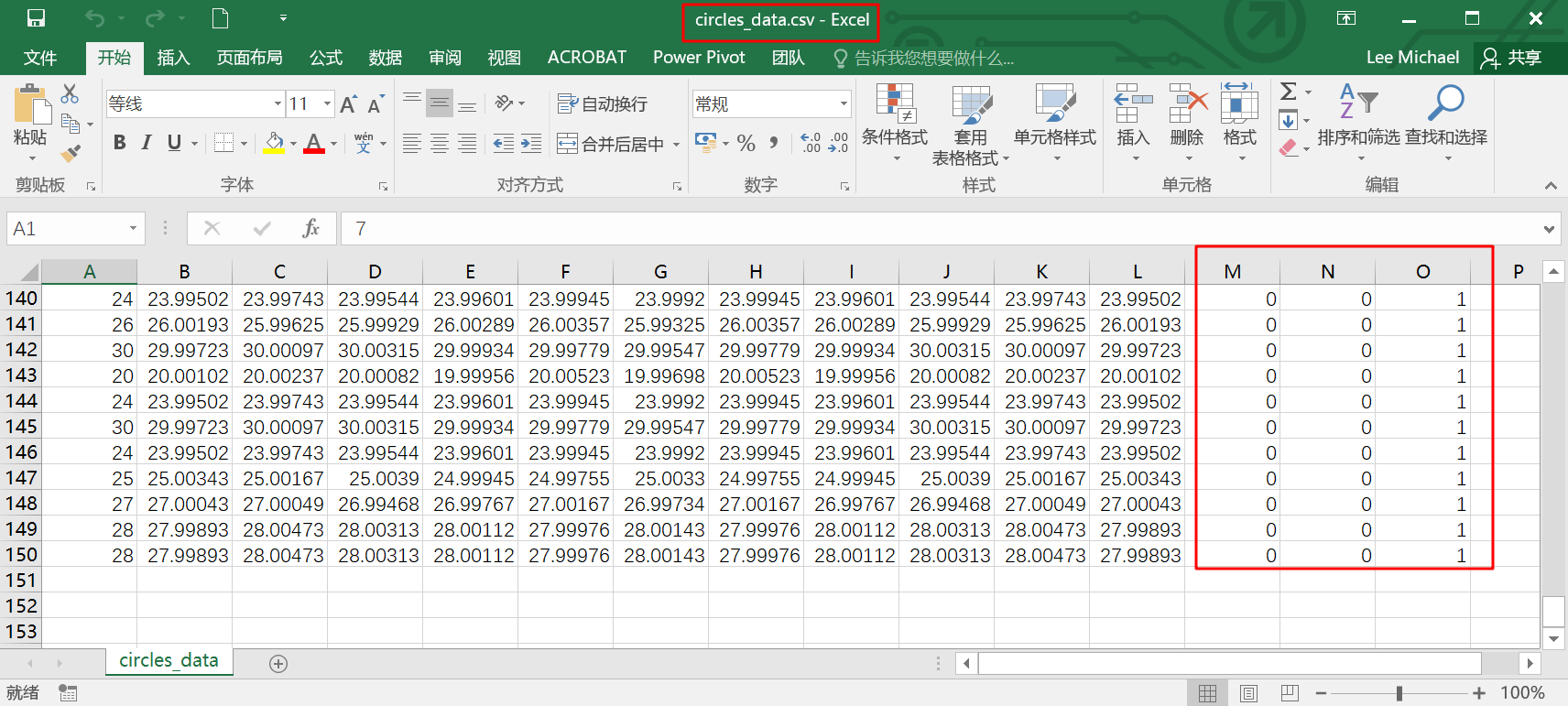Screen dimensions: 1568x706
Task: Open Power Pivot tab
Action: [x=699, y=58]
